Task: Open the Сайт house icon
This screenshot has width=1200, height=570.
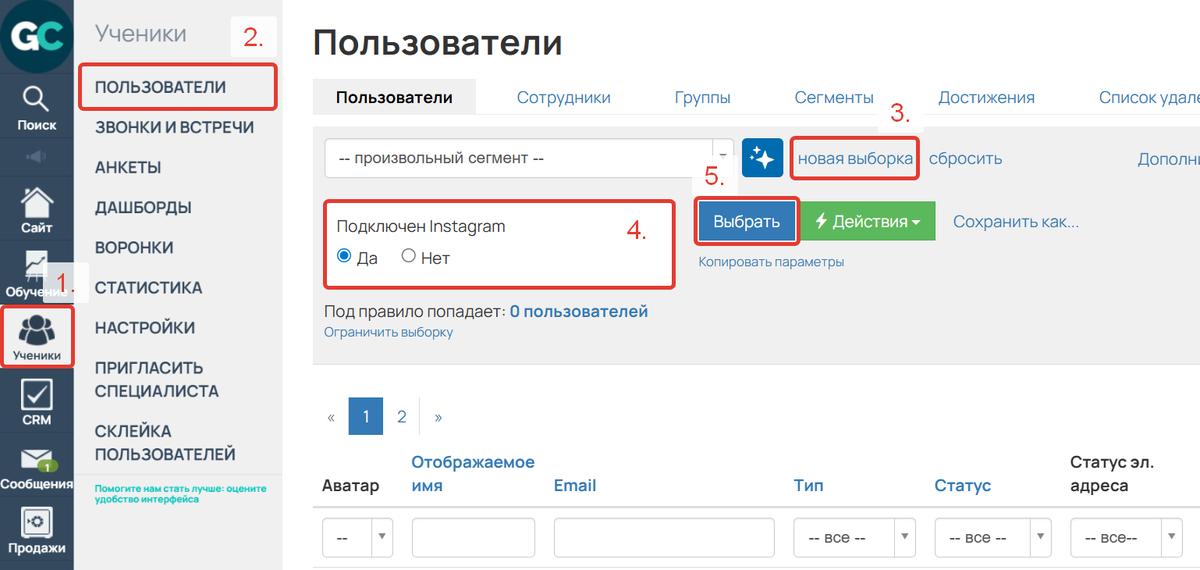Action: tap(36, 209)
